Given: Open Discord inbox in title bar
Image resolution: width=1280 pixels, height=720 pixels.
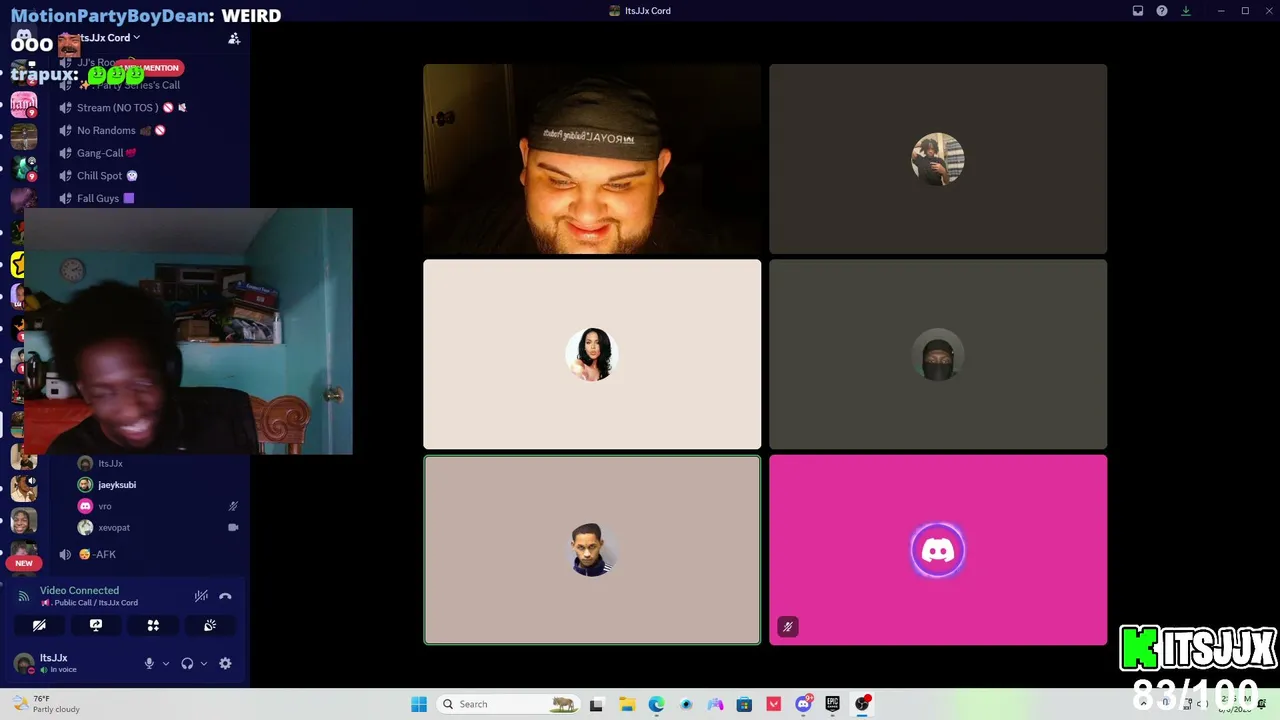Looking at the screenshot, I should 1138,11.
